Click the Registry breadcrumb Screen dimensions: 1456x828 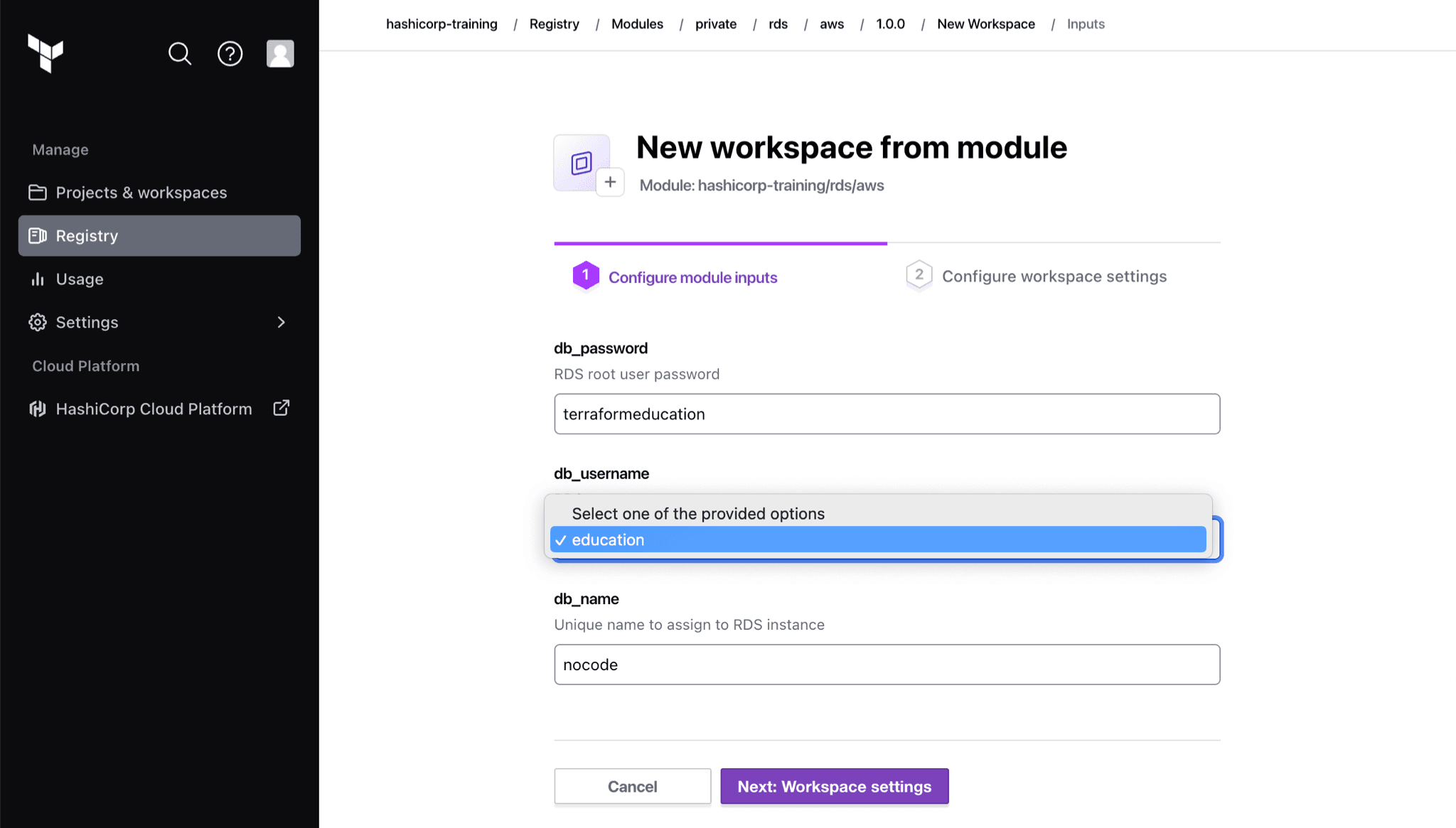pyautogui.click(x=555, y=24)
